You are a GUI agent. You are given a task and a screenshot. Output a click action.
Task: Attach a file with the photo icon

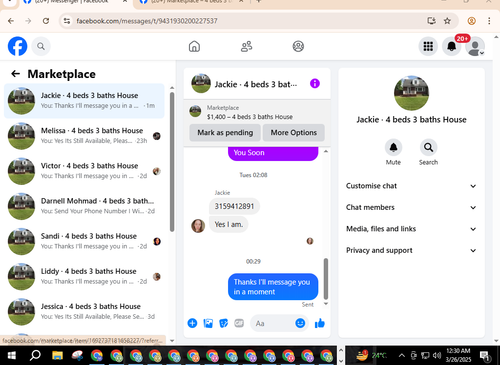pos(208,323)
